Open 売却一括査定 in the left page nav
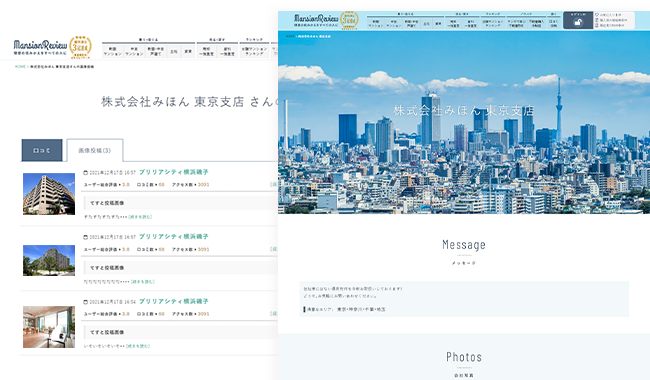Viewport: 650px width, 380px height. tap(206, 51)
